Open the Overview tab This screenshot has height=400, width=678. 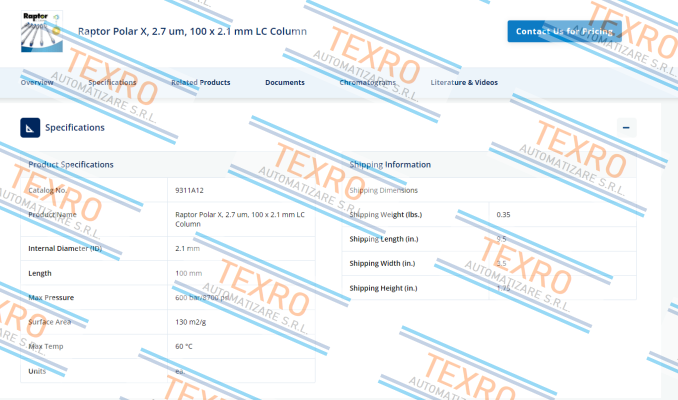[37, 82]
